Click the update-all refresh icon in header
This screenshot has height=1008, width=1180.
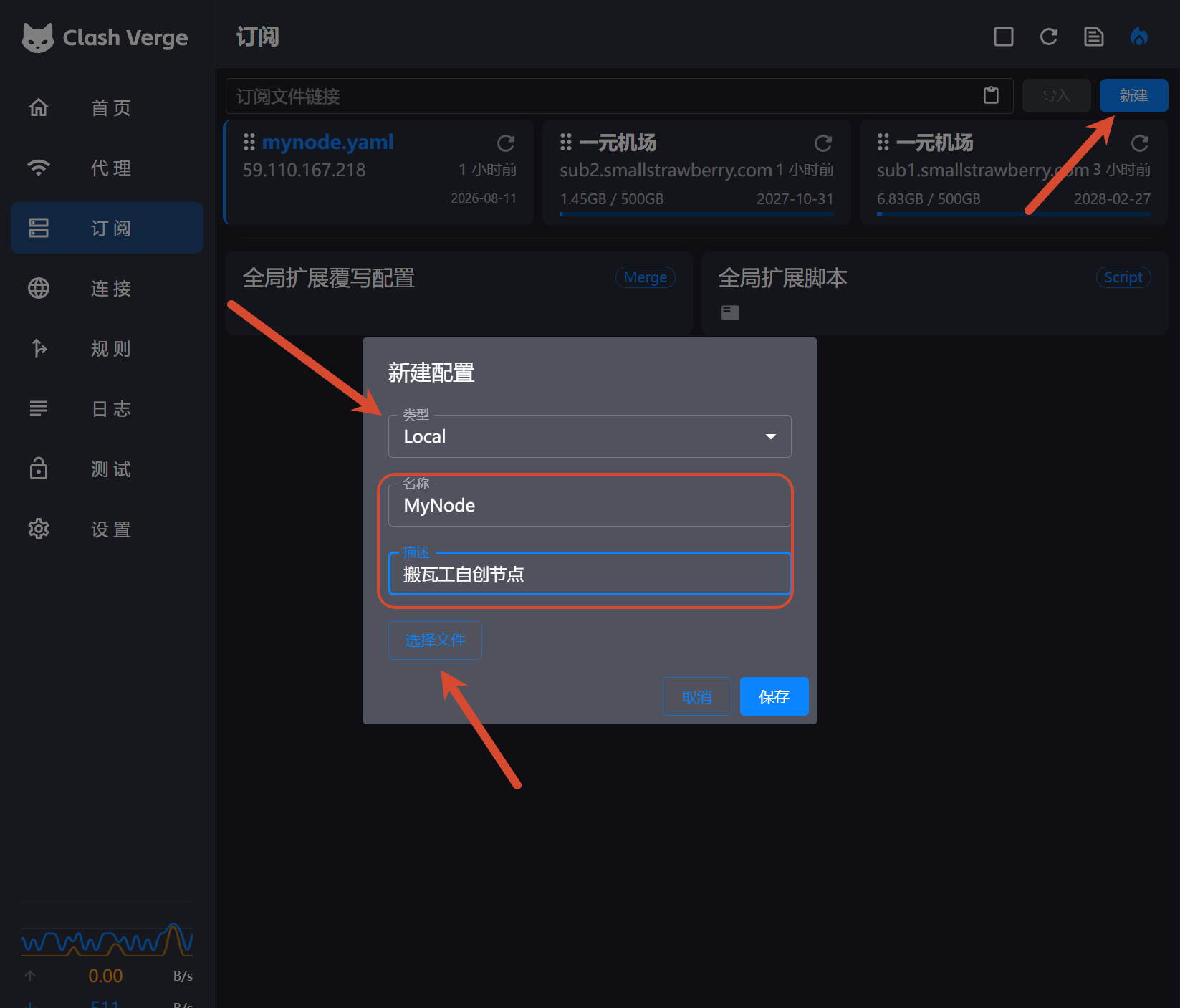point(1049,37)
